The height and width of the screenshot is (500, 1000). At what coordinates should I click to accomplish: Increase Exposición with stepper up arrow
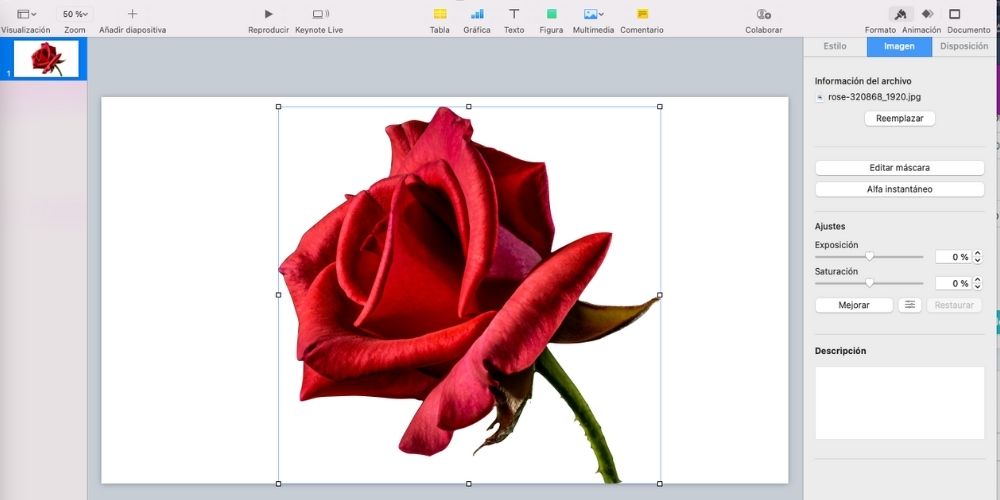tap(978, 254)
